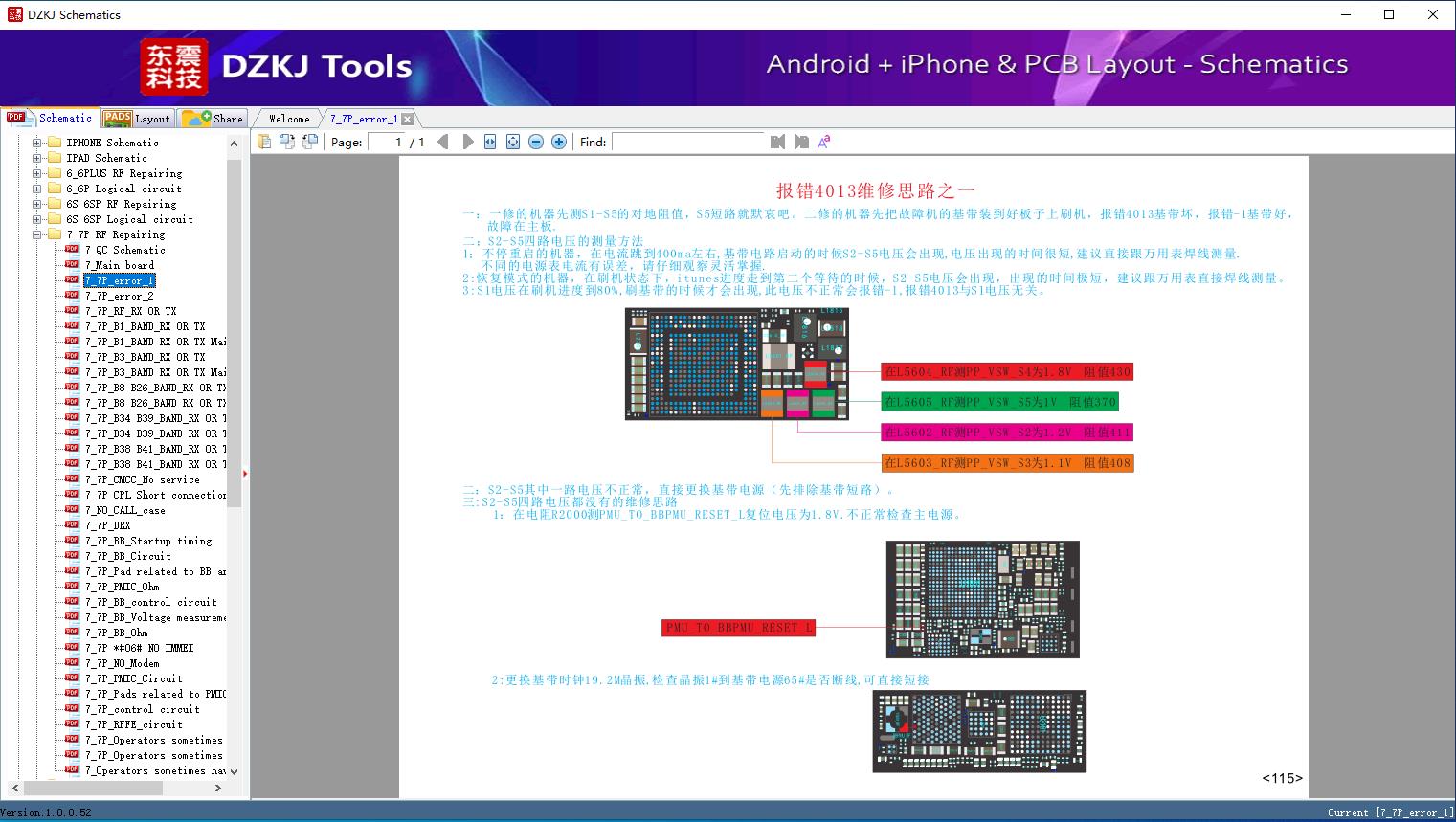The height and width of the screenshot is (822, 1456).
Task: Open 7_7P_RFFE_circuit item
Action: click(133, 724)
